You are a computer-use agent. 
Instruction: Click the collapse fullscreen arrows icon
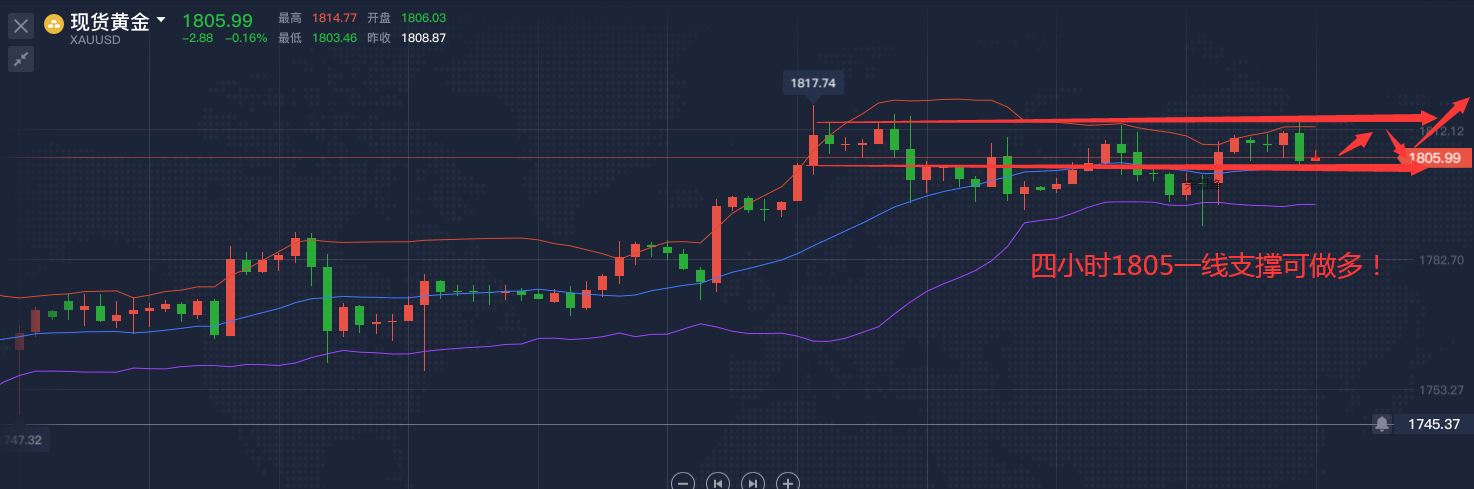point(20,59)
